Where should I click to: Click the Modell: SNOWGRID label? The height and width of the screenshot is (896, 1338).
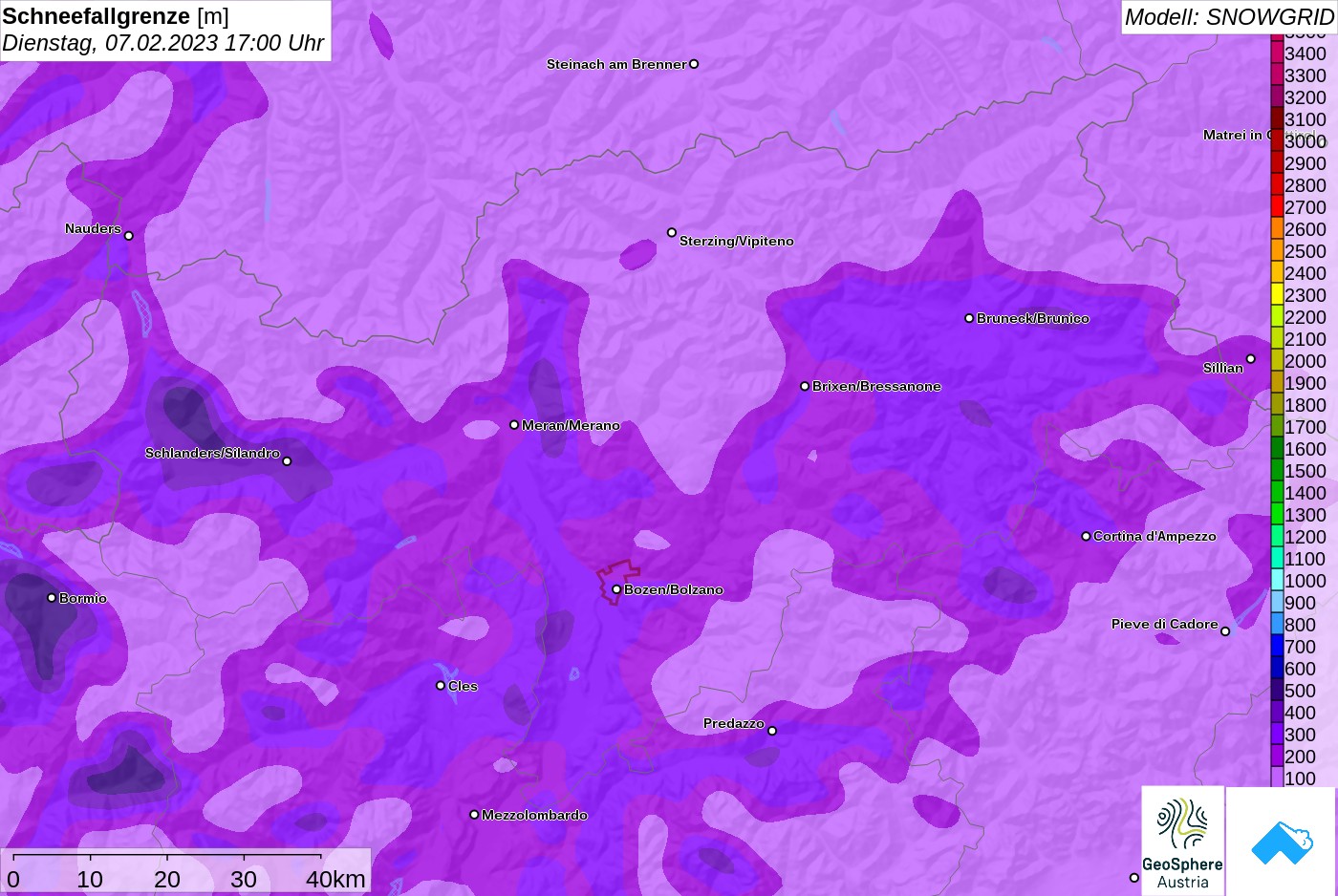(x=1229, y=16)
